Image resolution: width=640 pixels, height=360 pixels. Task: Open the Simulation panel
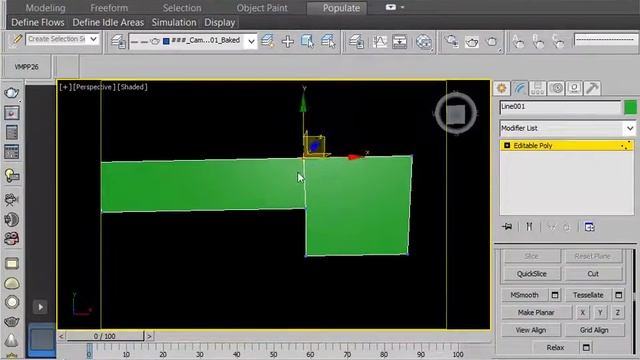[174, 22]
